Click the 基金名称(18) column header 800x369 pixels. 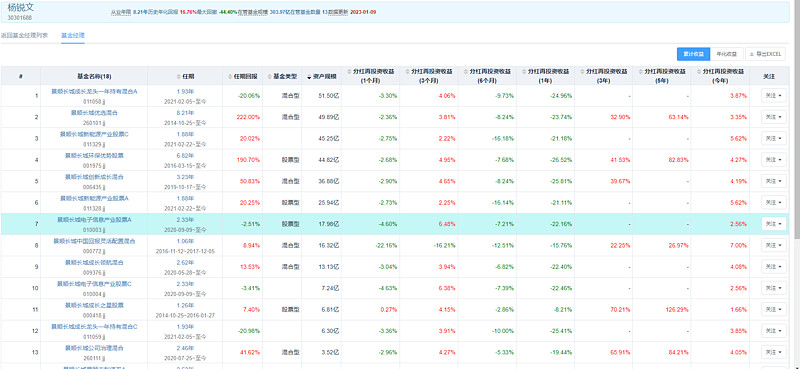coord(94,76)
